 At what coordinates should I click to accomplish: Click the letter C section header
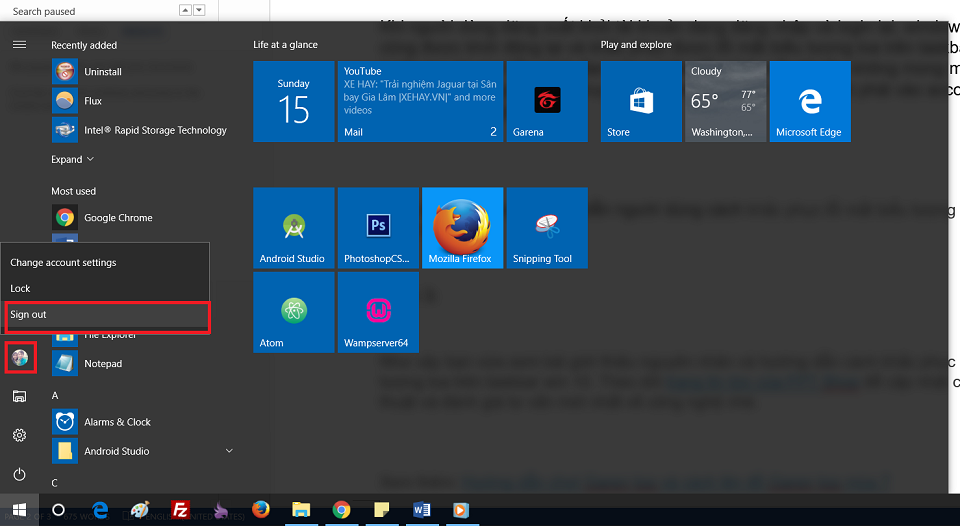(54, 483)
